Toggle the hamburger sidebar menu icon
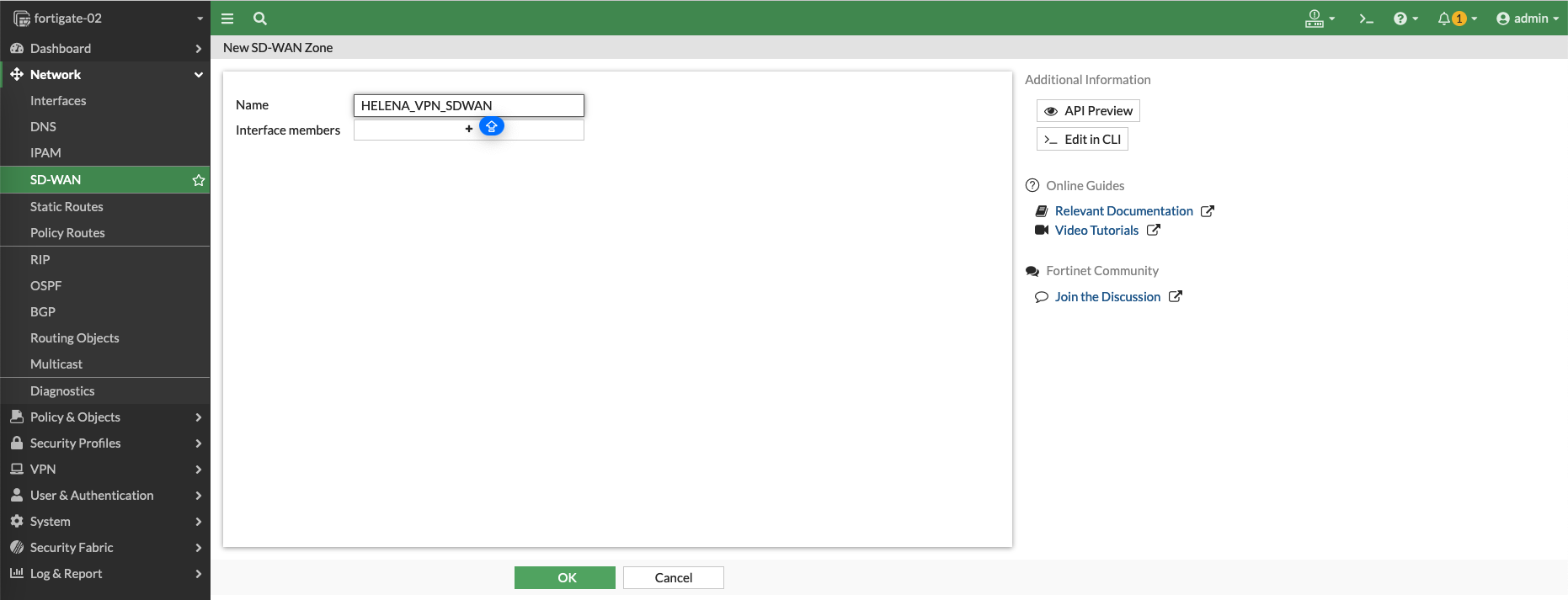 227,19
